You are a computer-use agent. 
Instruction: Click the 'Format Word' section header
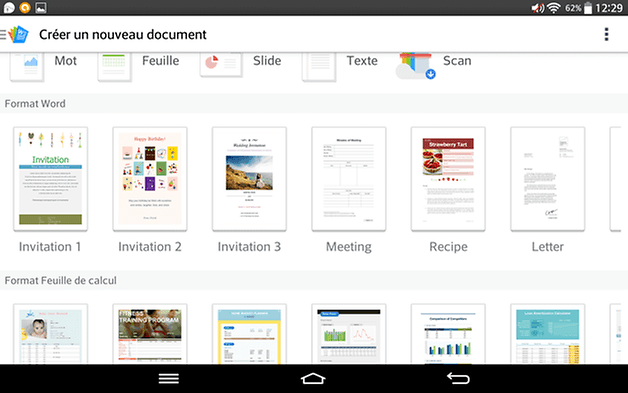[x=35, y=104]
